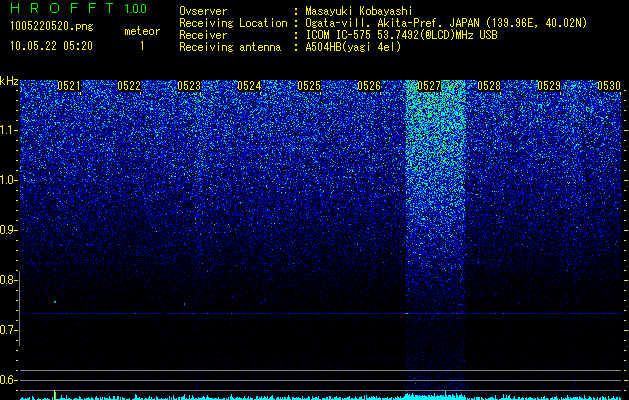Image resolution: width=629 pixels, height=400 pixels.
Task: Click the 0530 time marker
Action: point(609,86)
